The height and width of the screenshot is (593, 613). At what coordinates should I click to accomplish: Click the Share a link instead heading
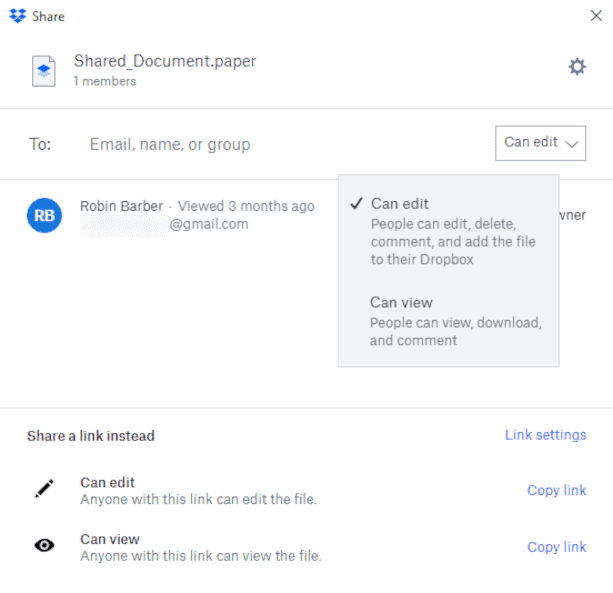[x=91, y=436]
